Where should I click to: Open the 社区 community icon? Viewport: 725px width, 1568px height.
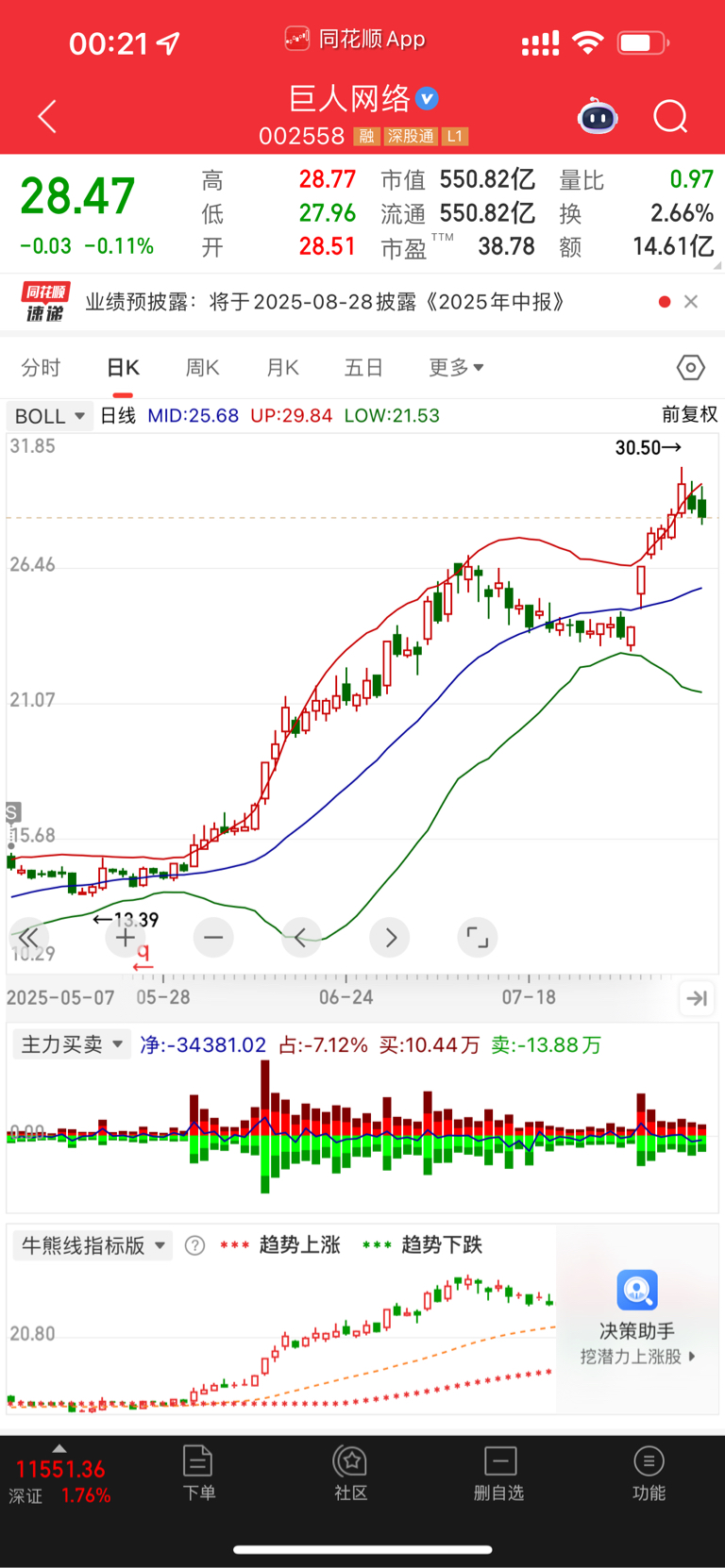pos(350,1473)
